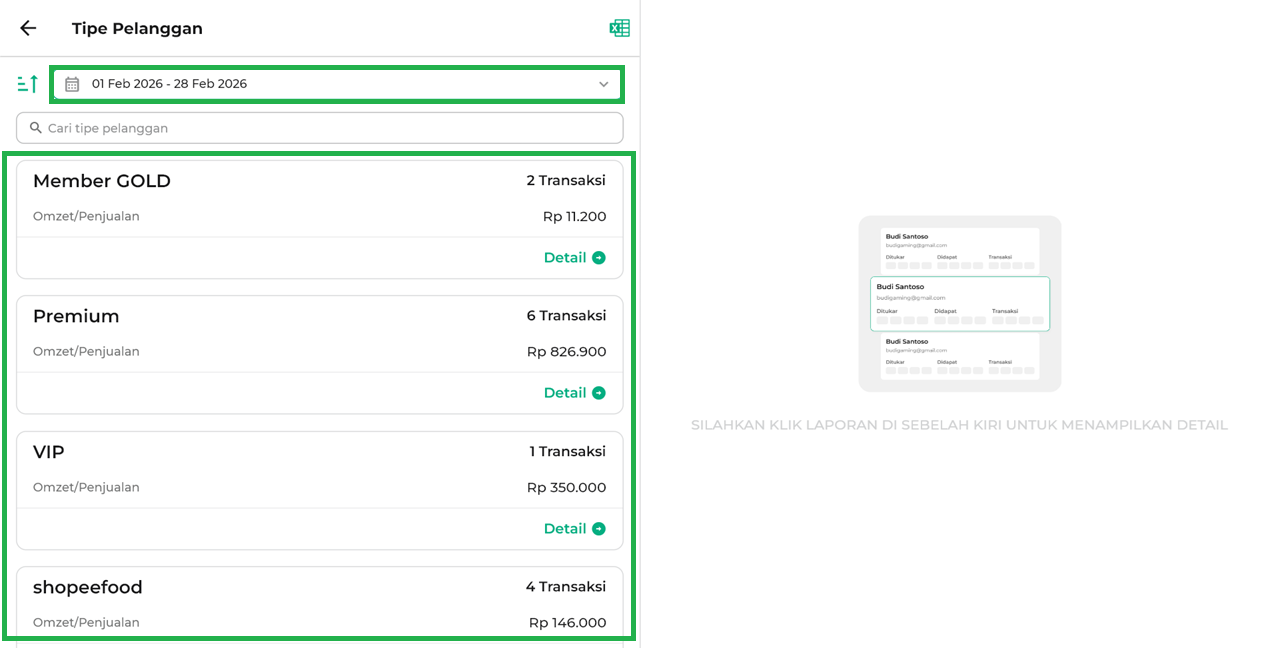Viewport: 1262px width, 648px height.
Task: Click the Tipe Pelanggan page title
Action: click(137, 28)
